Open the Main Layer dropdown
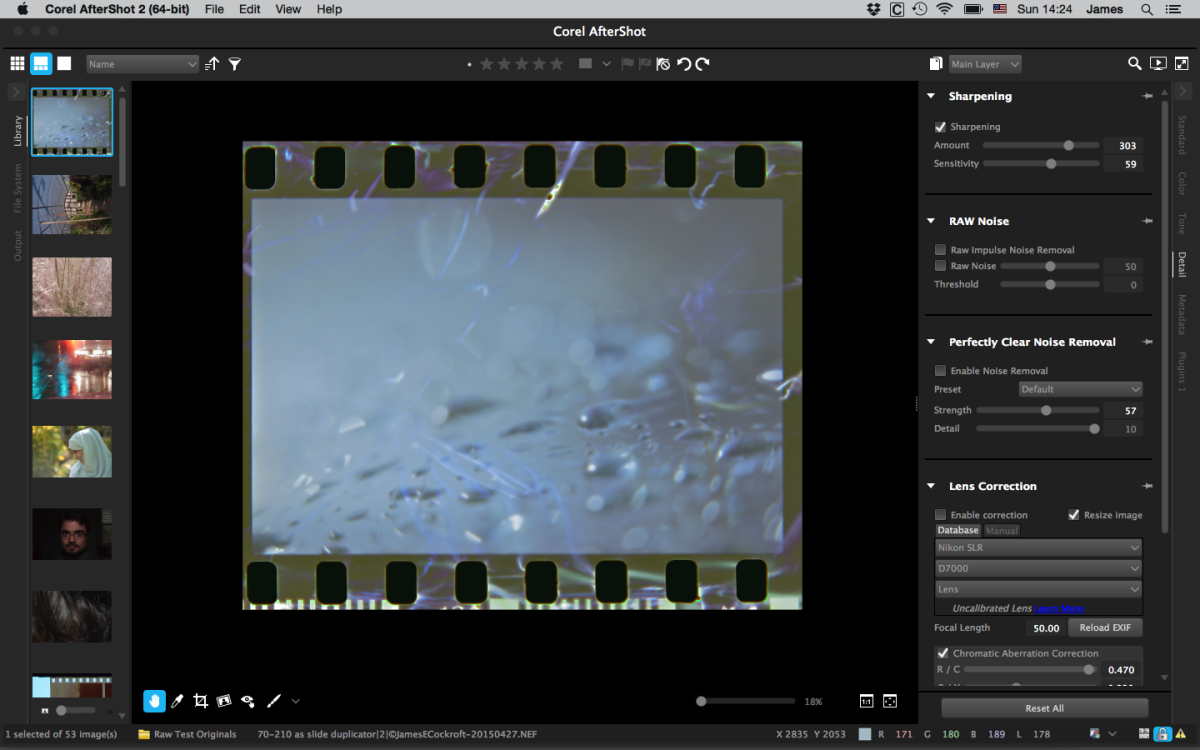1200x750 pixels. click(x=985, y=64)
